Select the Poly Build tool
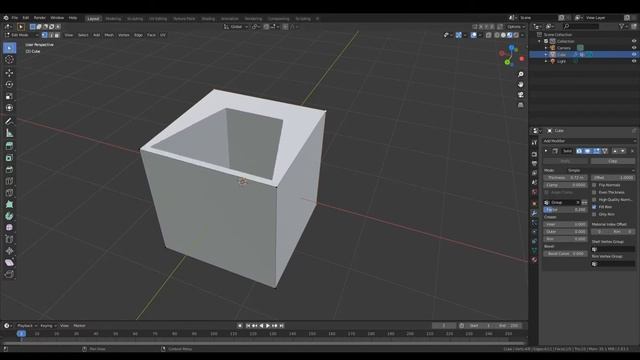 (9, 204)
